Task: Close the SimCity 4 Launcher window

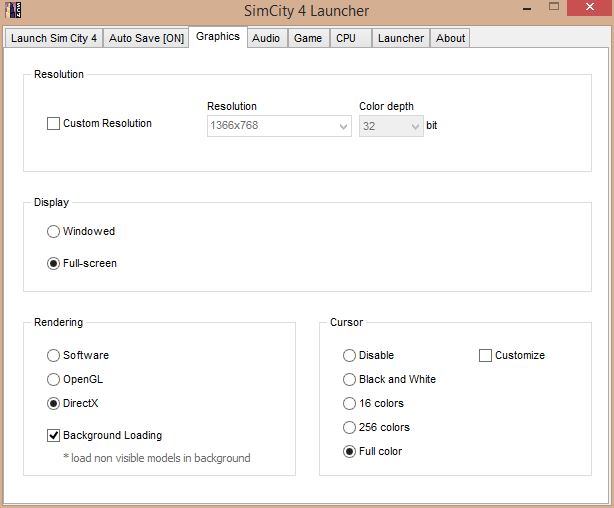Action: pos(590,7)
